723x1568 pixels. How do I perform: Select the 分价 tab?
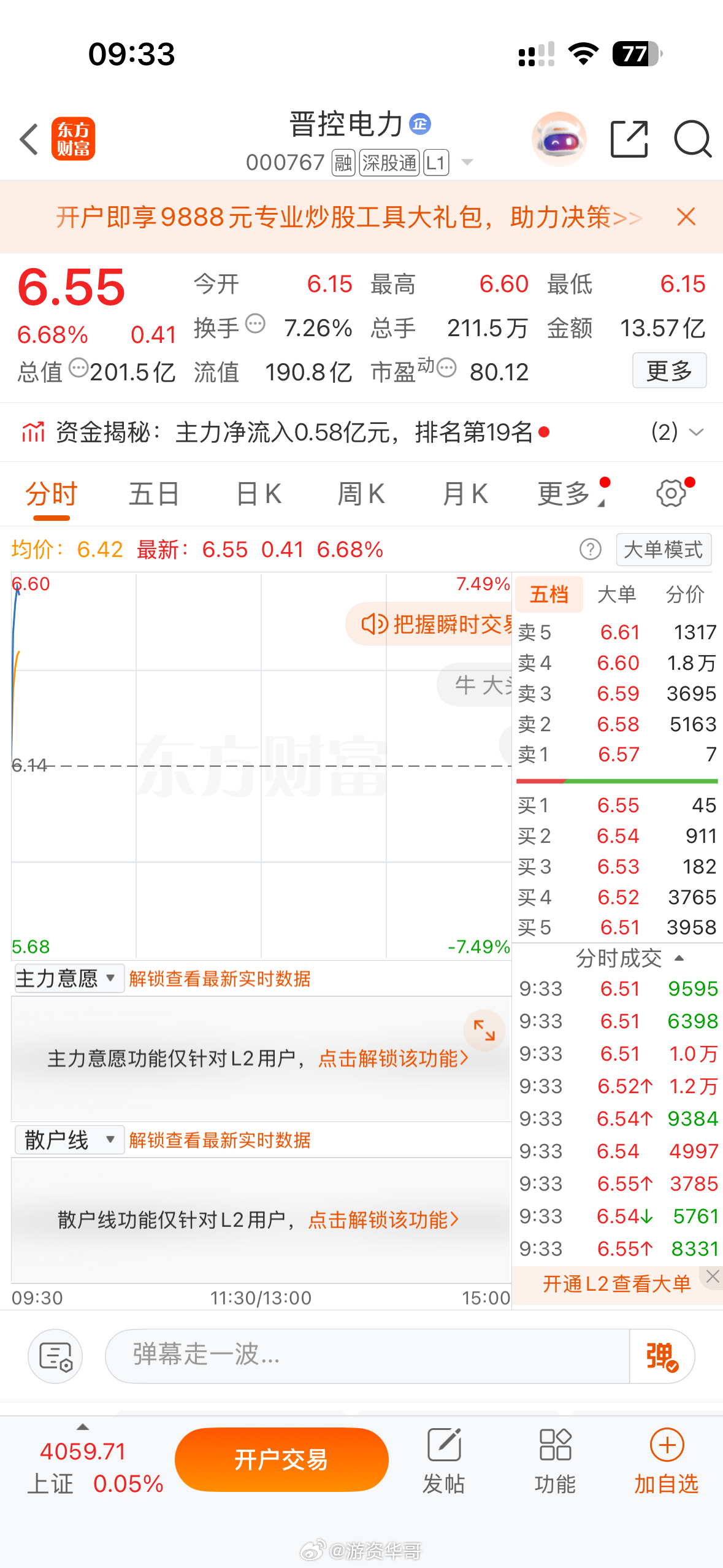685,594
